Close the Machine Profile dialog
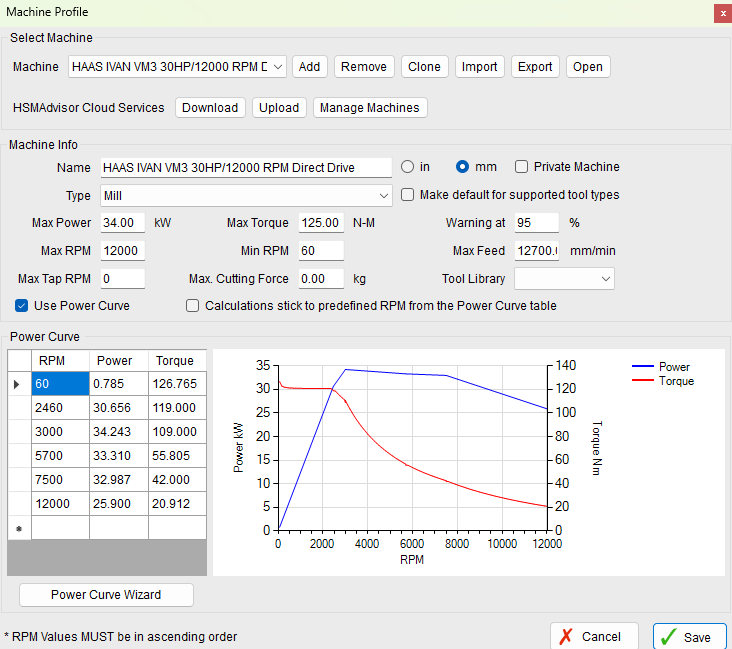This screenshot has width=732, height=649. coord(721,12)
